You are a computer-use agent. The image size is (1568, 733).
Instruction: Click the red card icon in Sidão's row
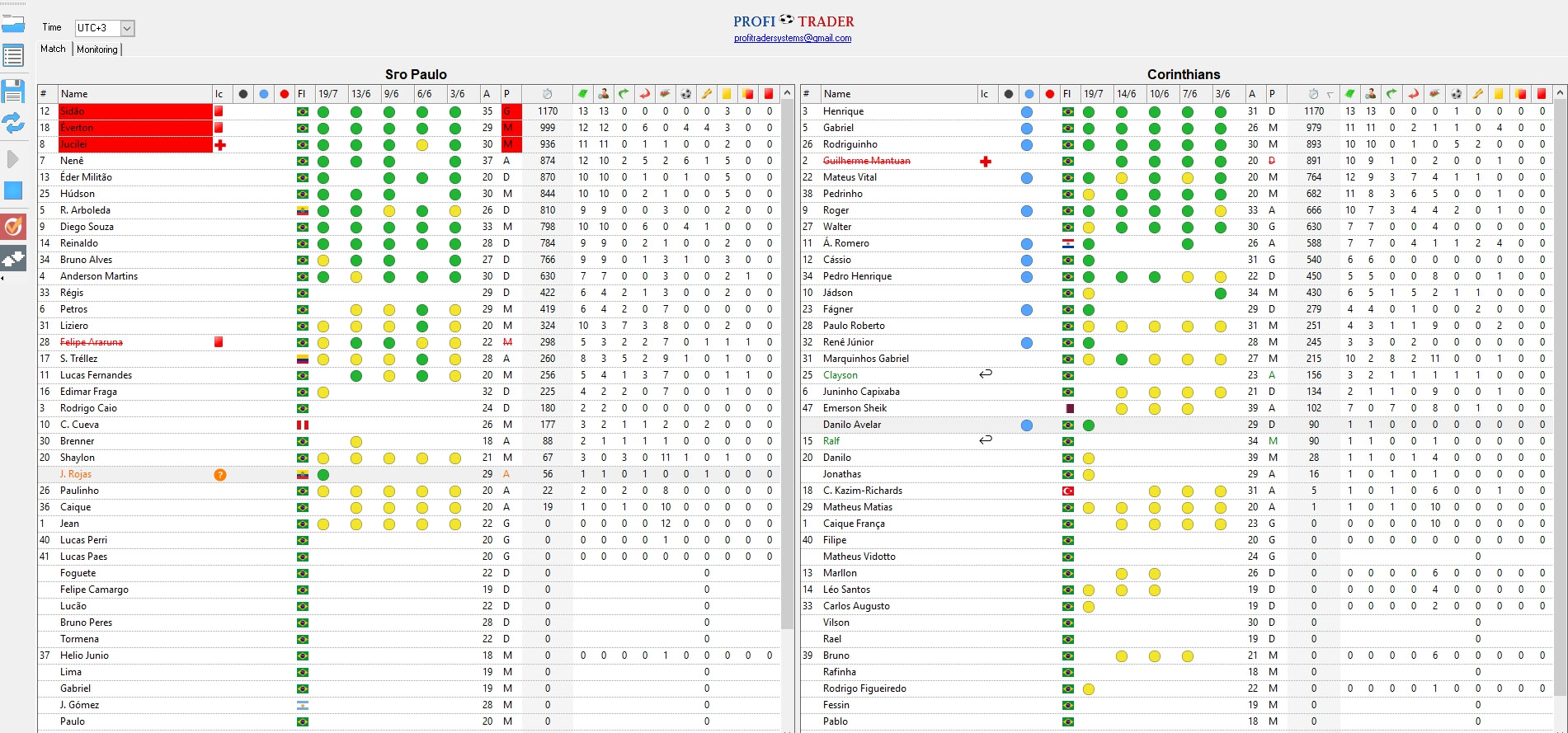(219, 111)
